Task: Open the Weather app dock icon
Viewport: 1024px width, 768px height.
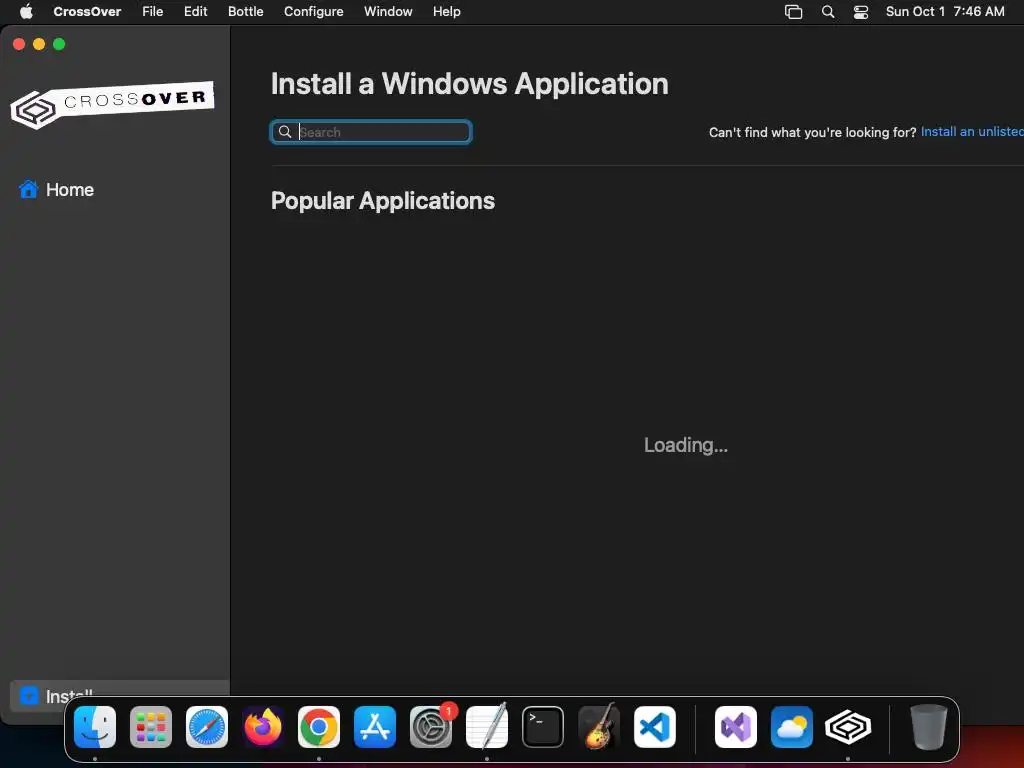Action: (792, 727)
